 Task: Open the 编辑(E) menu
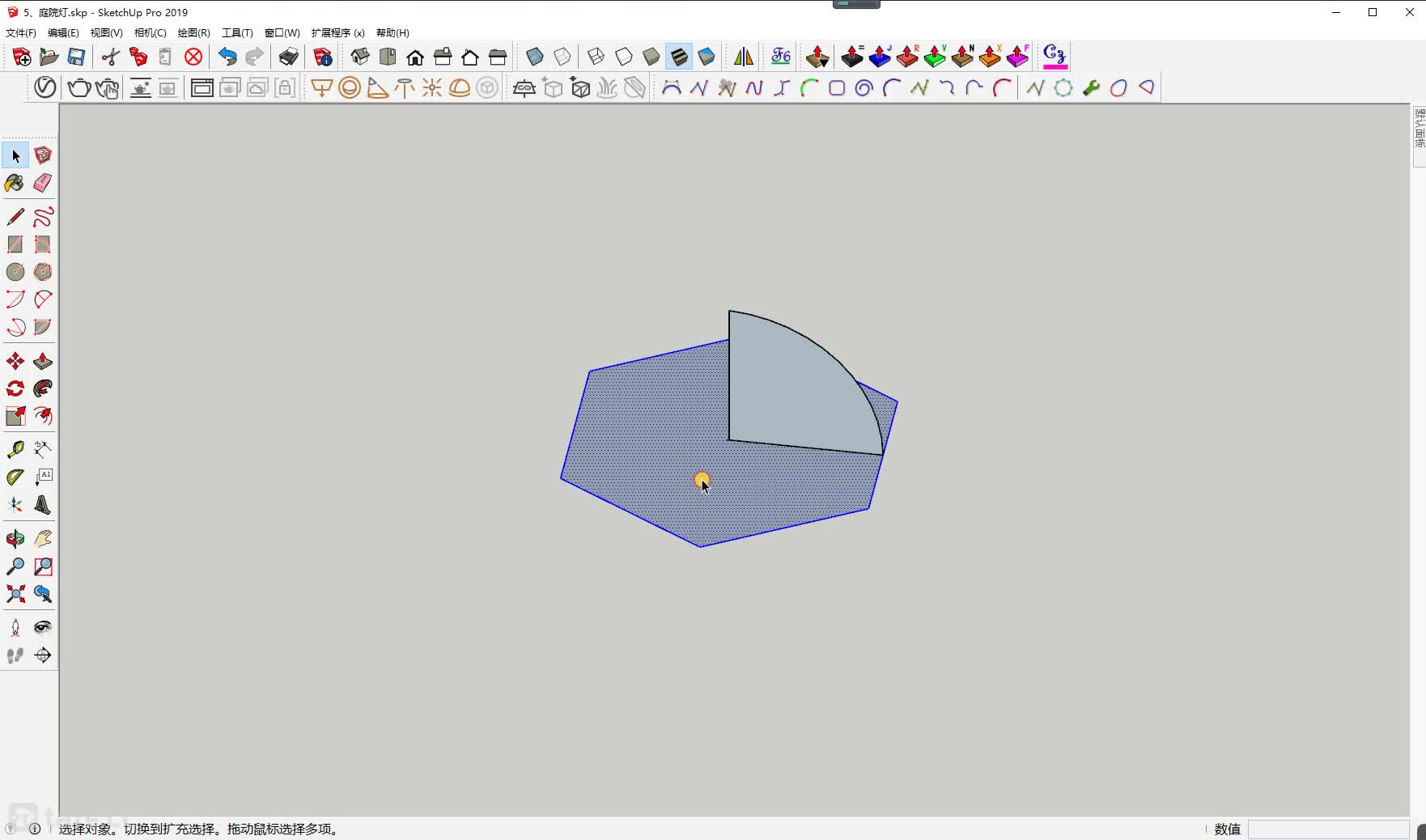pos(63,33)
